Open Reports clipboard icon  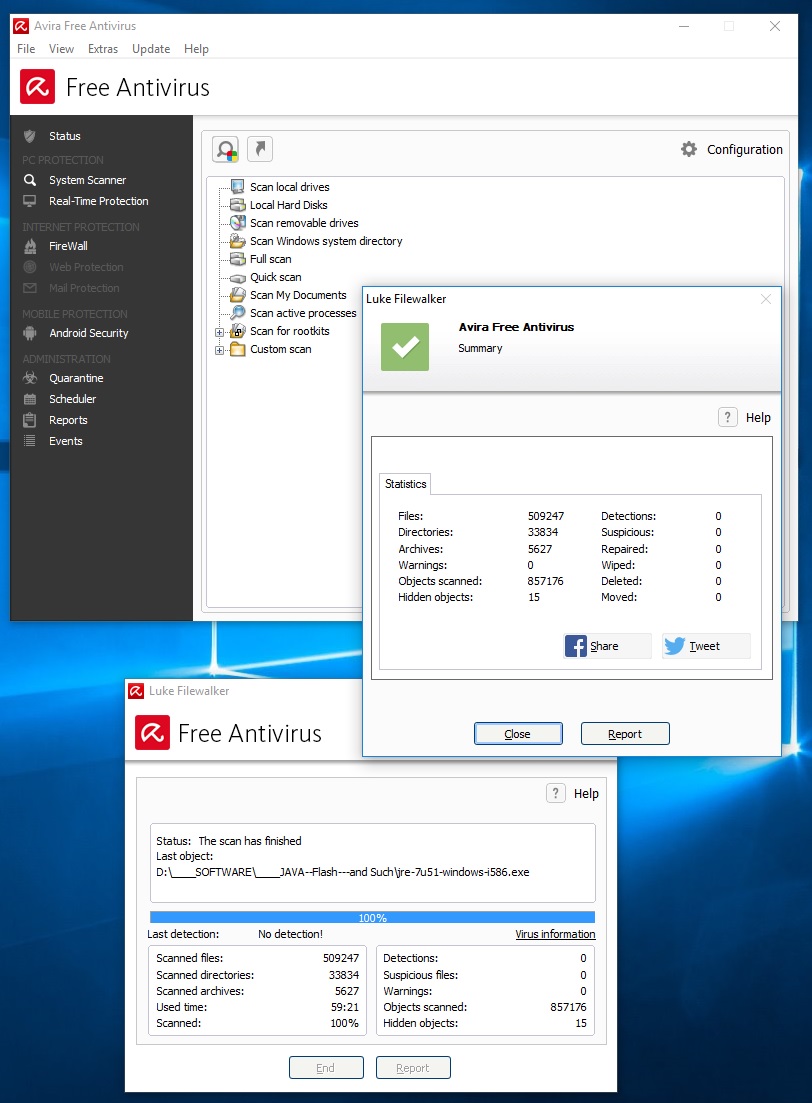tap(30, 420)
